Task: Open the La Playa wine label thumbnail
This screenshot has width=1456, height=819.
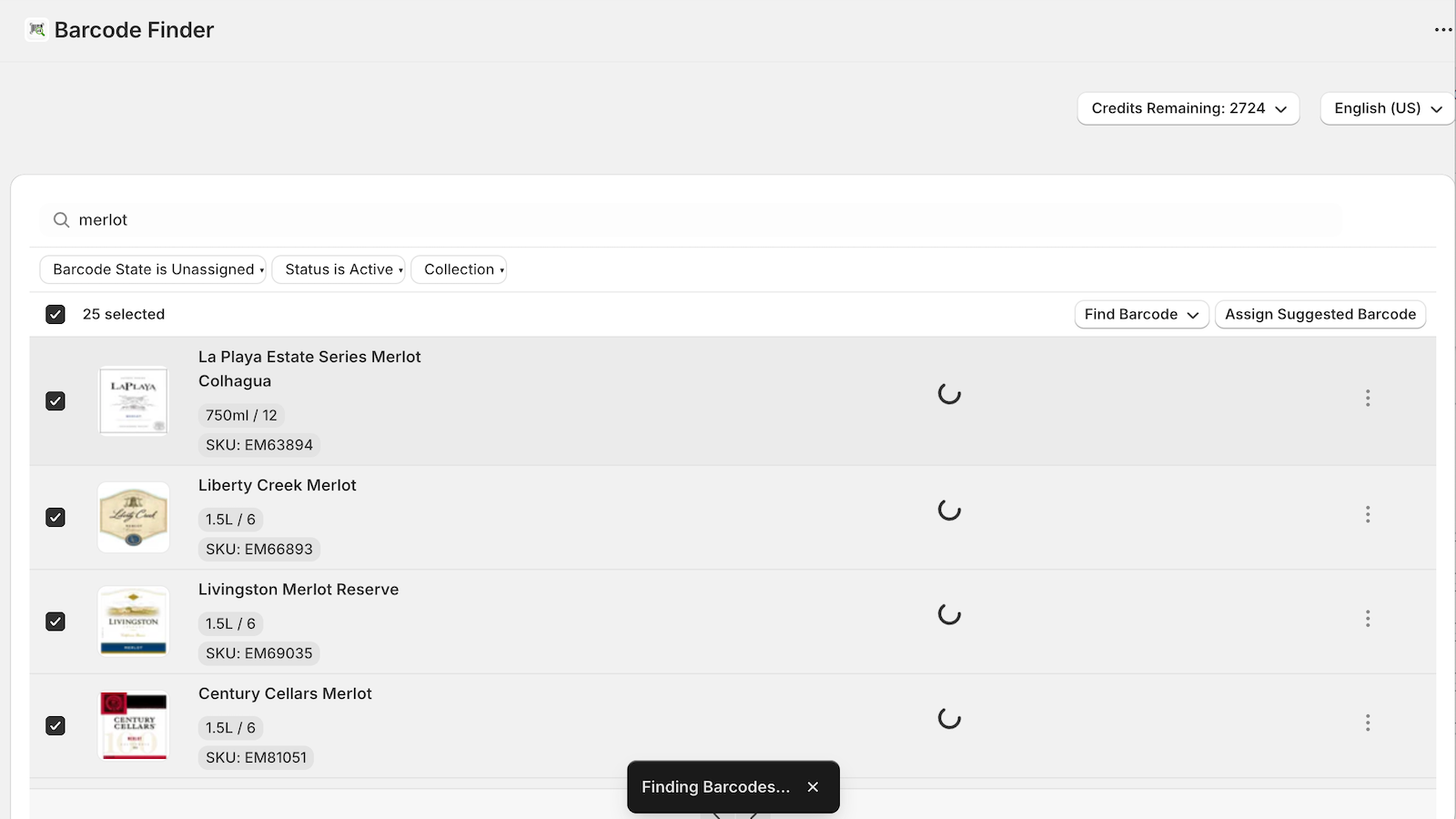Action: 134,401
